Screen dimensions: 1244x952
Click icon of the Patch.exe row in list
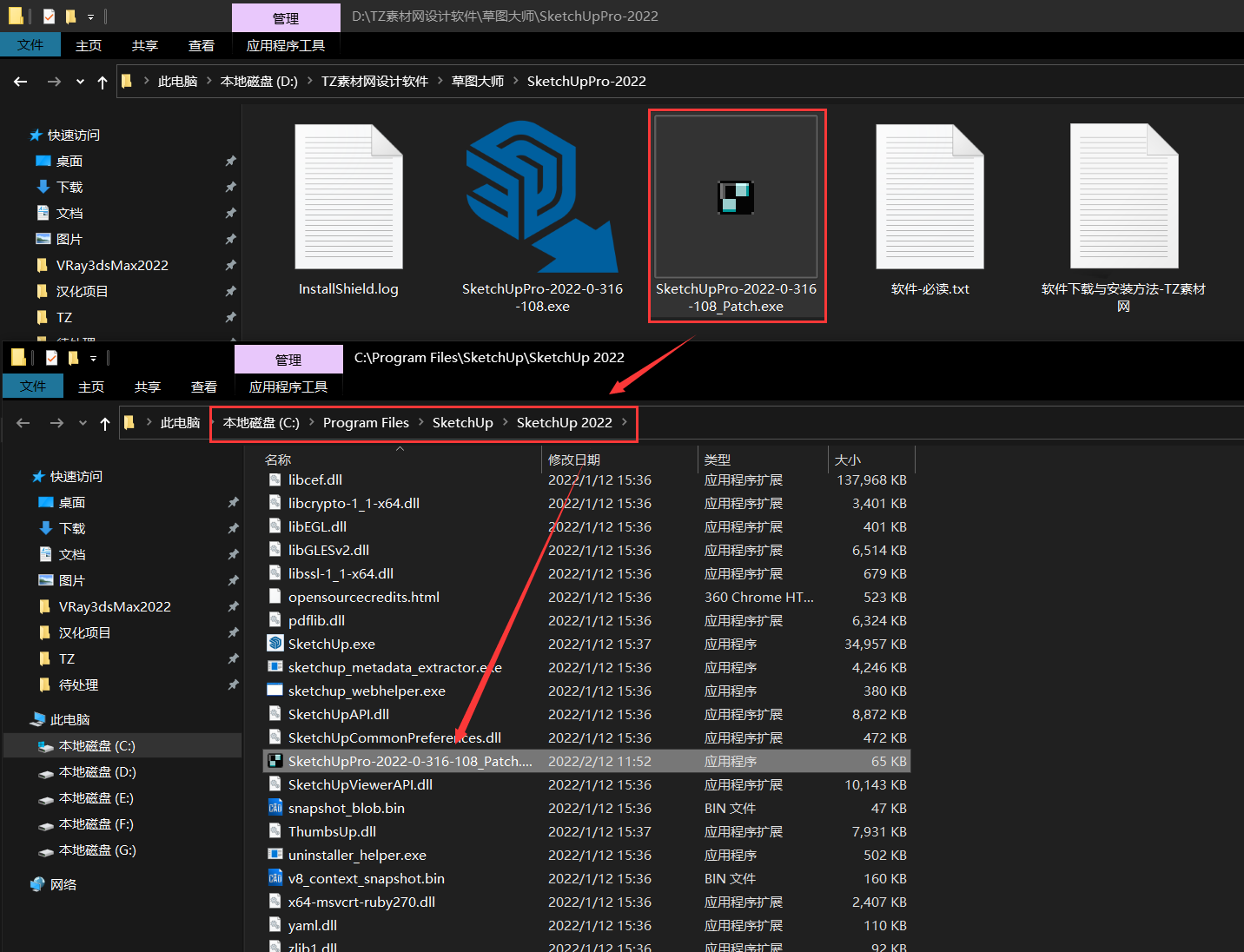tap(275, 761)
